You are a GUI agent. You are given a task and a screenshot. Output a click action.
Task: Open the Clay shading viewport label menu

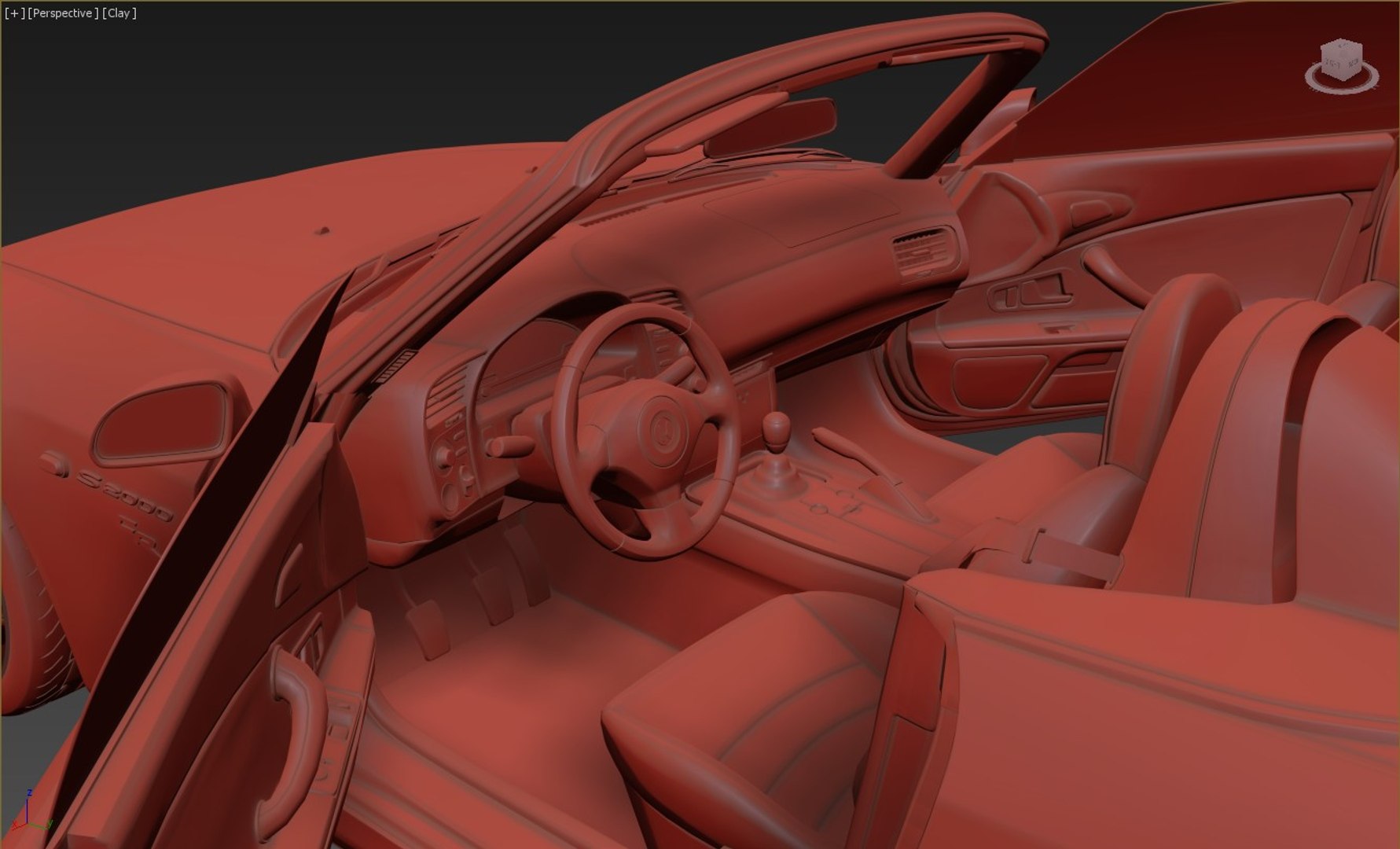[x=119, y=13]
